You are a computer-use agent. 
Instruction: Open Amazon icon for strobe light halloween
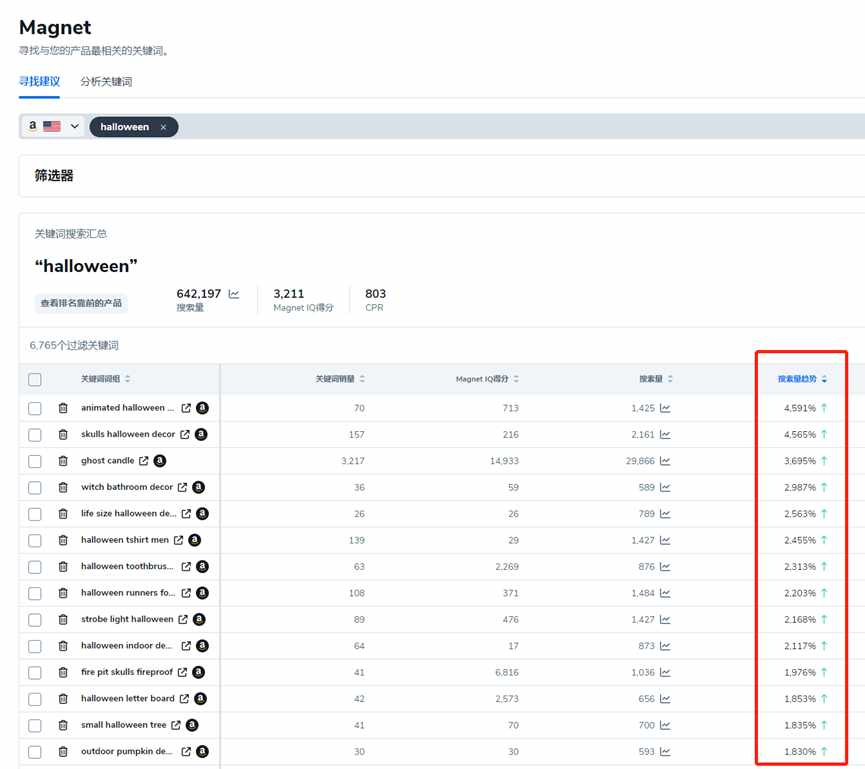(x=199, y=620)
